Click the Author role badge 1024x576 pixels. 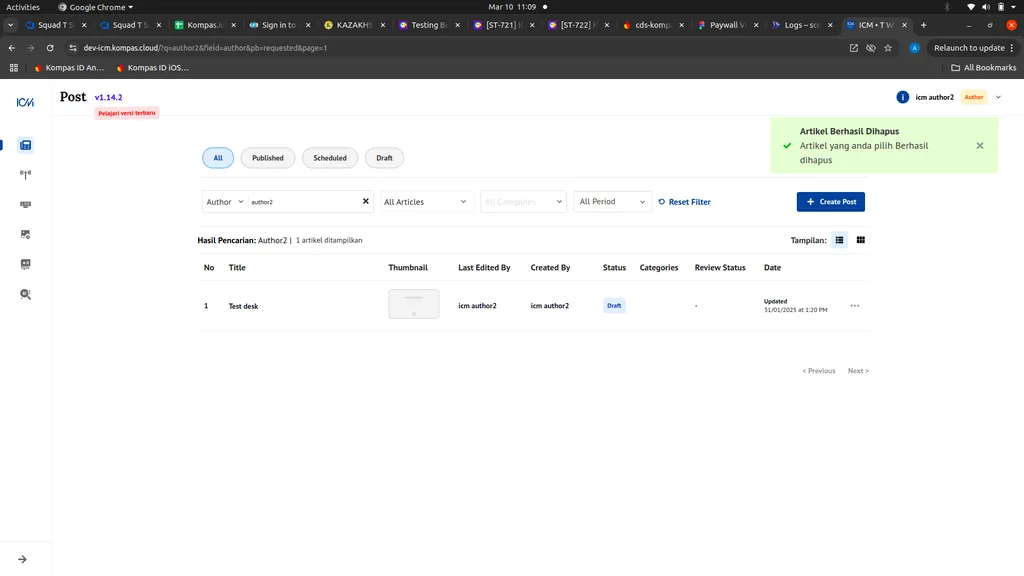click(x=974, y=97)
